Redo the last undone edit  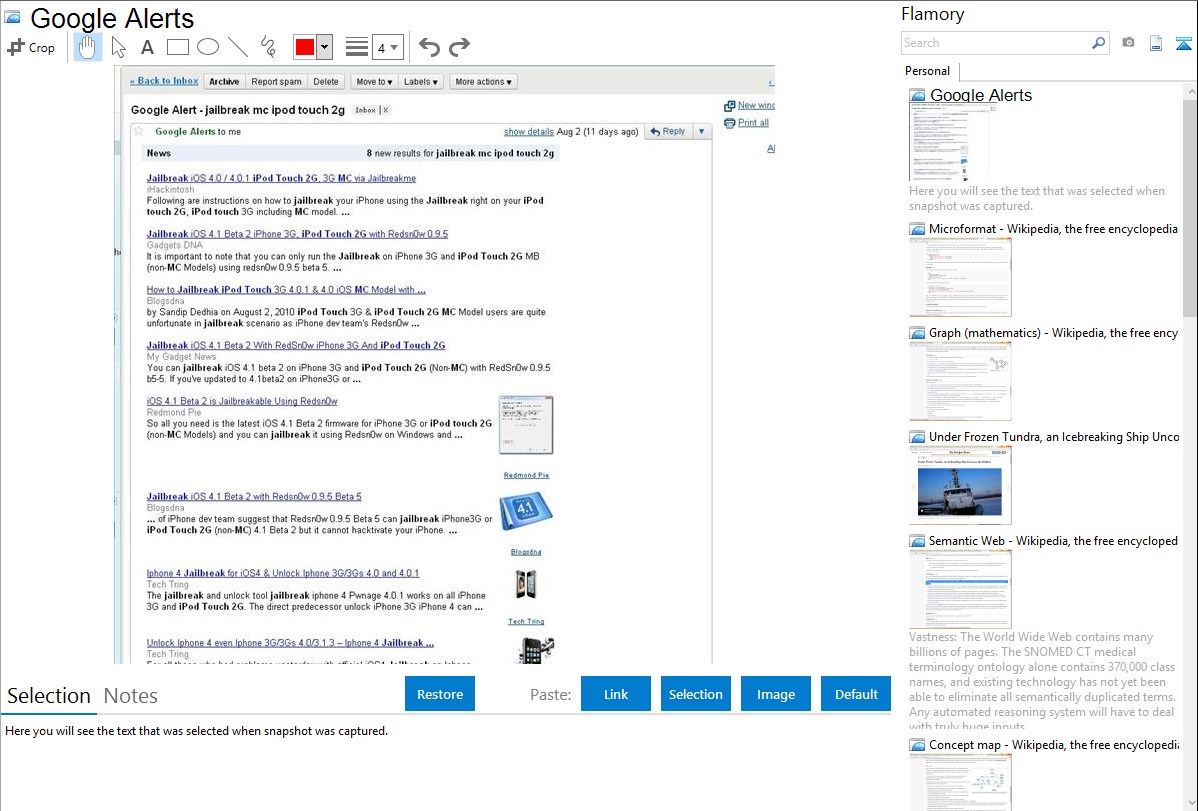pos(459,47)
